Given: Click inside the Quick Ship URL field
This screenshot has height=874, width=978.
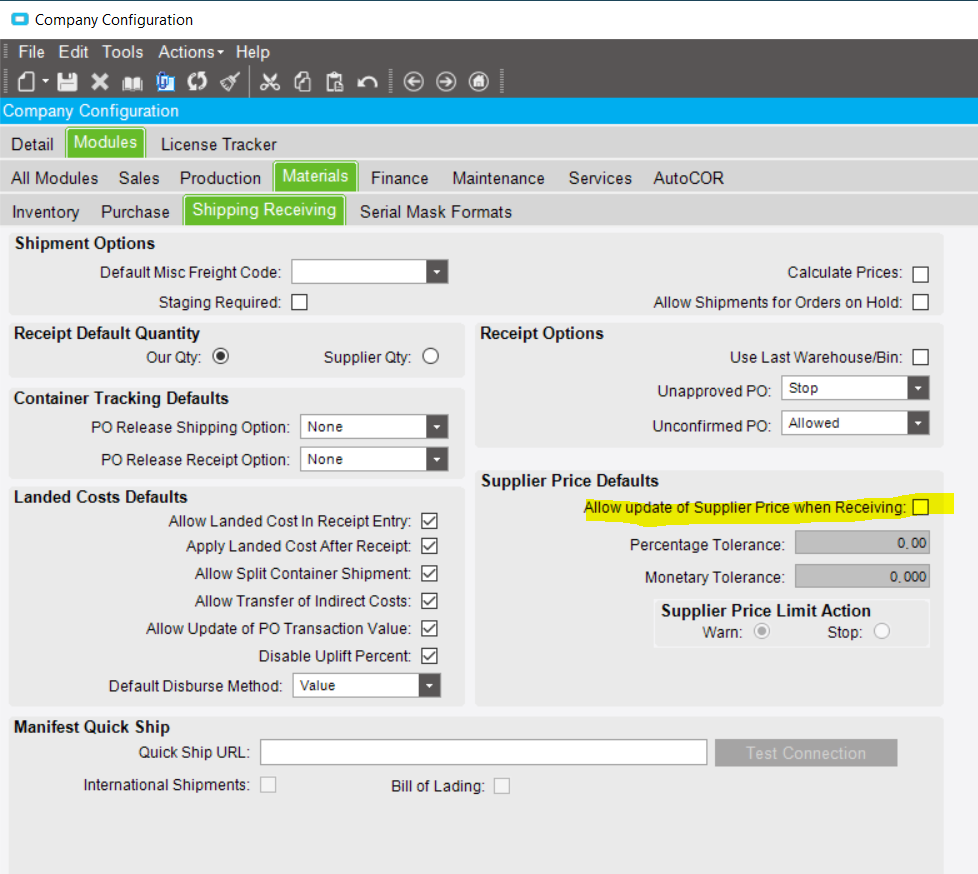Looking at the screenshot, I should (x=480, y=752).
